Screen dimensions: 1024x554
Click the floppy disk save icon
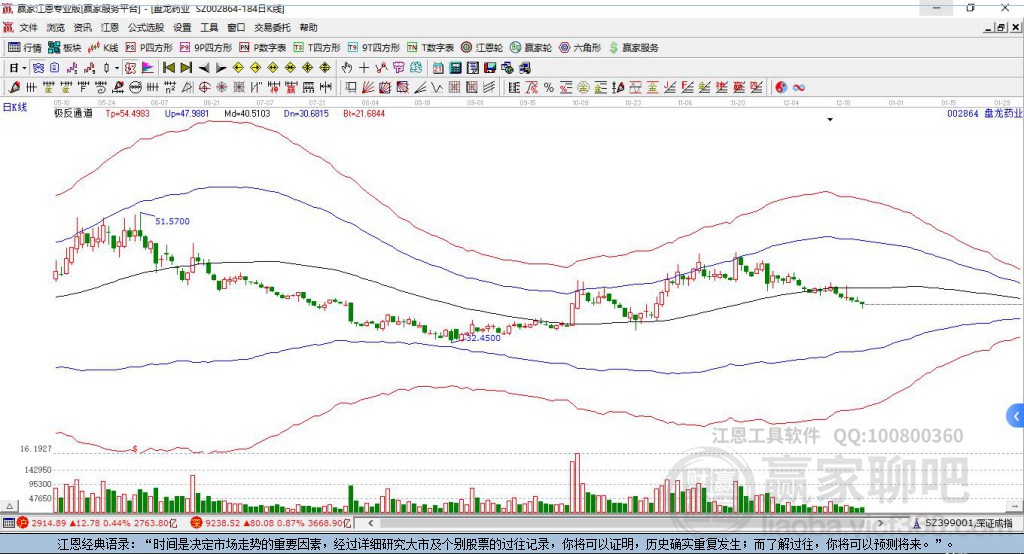click(x=490, y=68)
